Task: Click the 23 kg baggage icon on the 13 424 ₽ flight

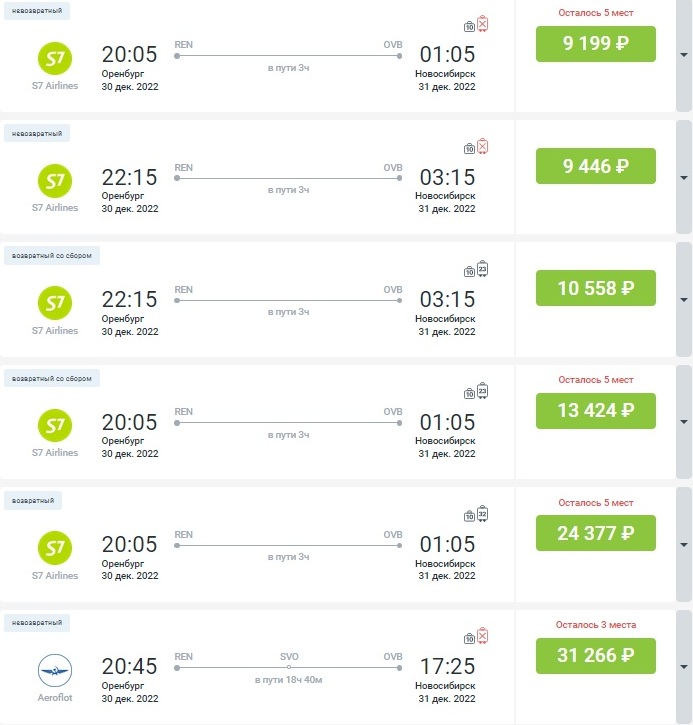Action: tap(482, 391)
